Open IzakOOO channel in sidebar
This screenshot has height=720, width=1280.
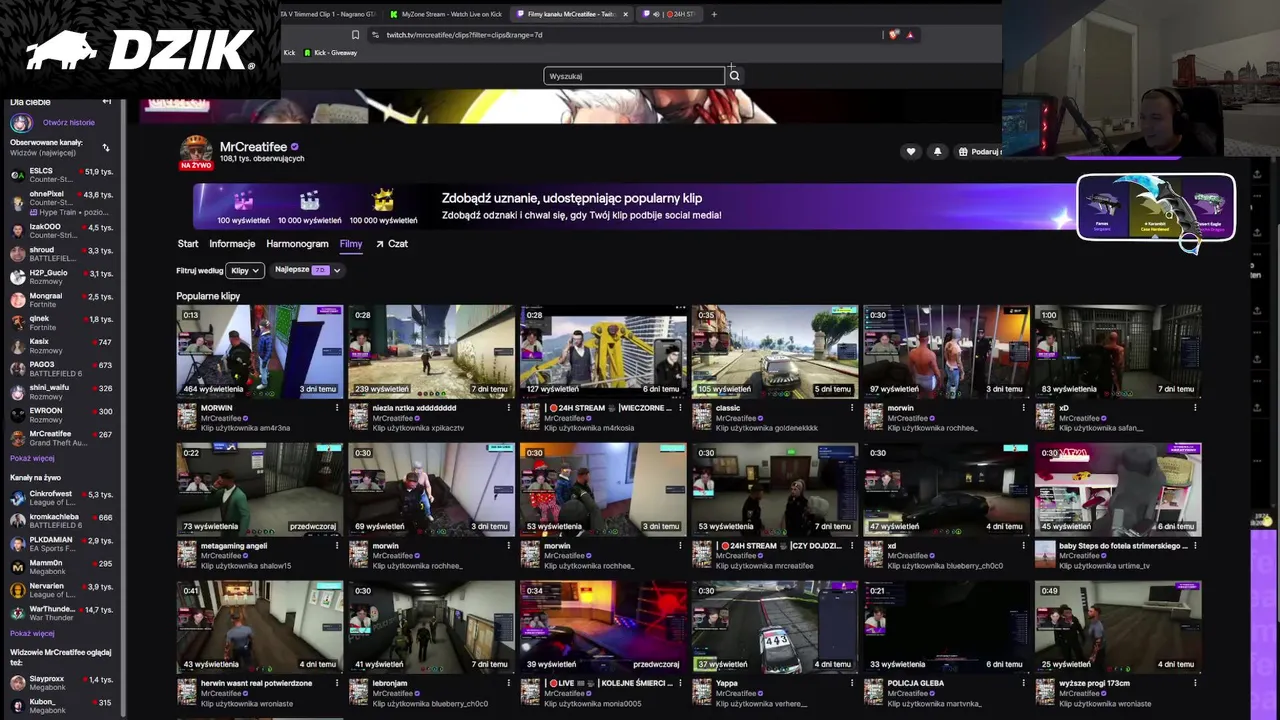61,230
